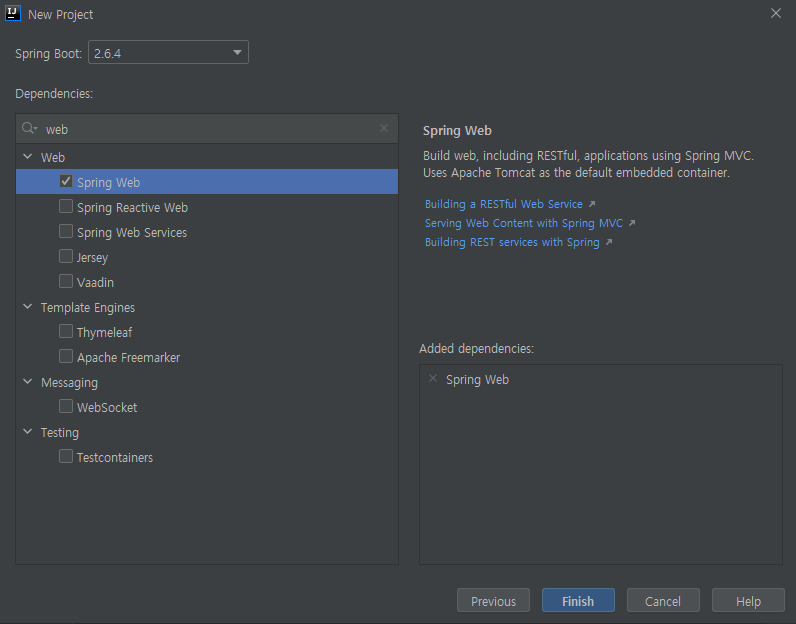Screen dimensions: 796x624
Task: Cancel the project creation
Action: click(663, 601)
